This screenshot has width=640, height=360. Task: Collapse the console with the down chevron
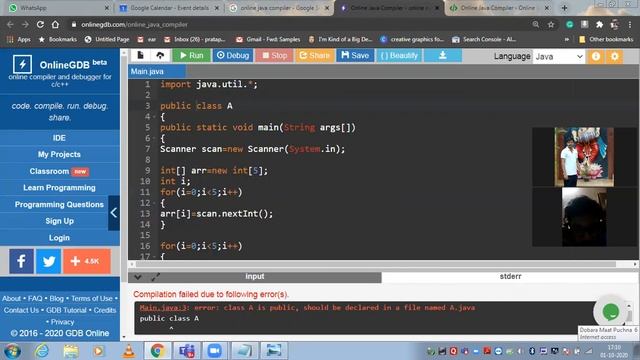tap(138, 277)
